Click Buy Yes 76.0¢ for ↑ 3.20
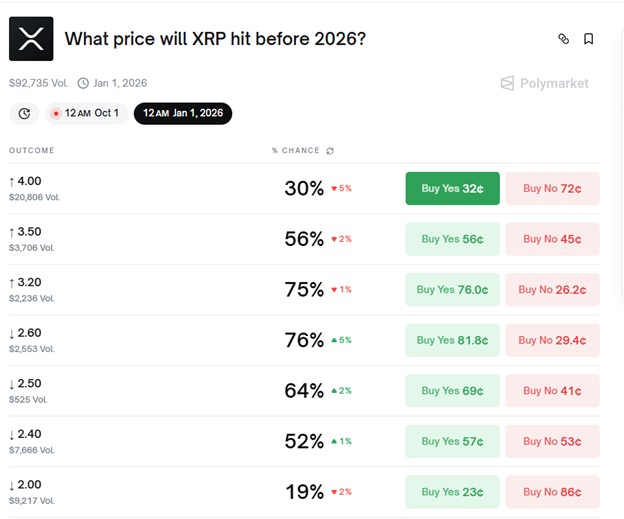This screenshot has height=519, width=624. point(452,290)
